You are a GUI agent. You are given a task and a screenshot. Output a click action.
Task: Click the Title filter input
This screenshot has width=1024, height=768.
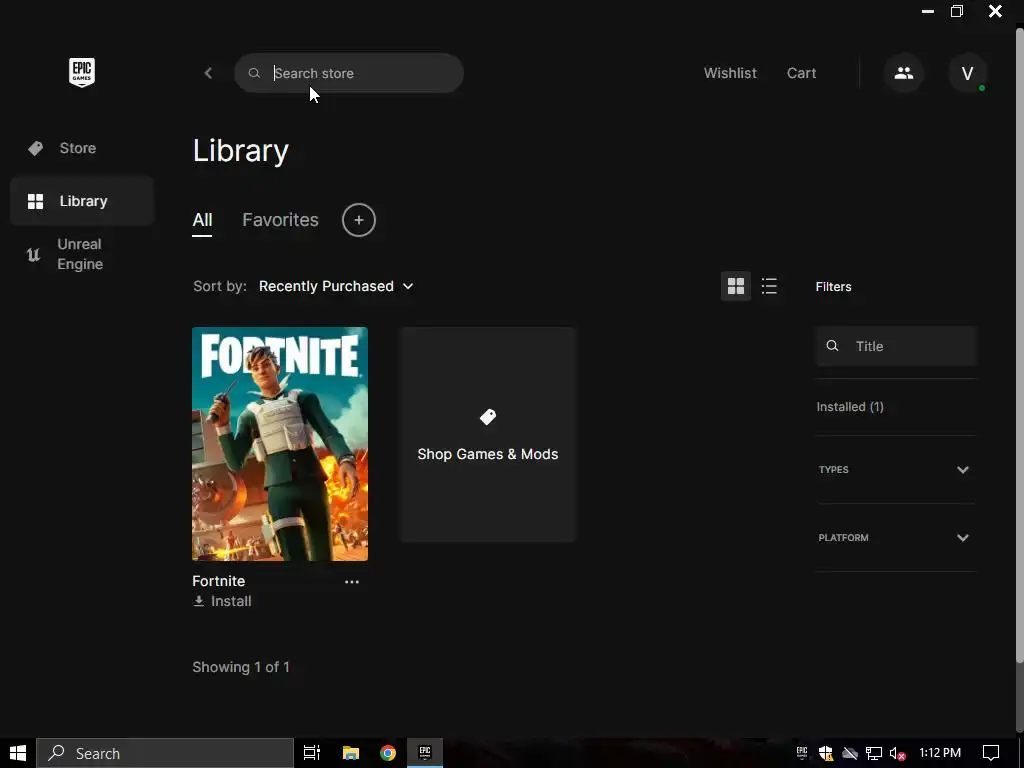click(x=896, y=346)
